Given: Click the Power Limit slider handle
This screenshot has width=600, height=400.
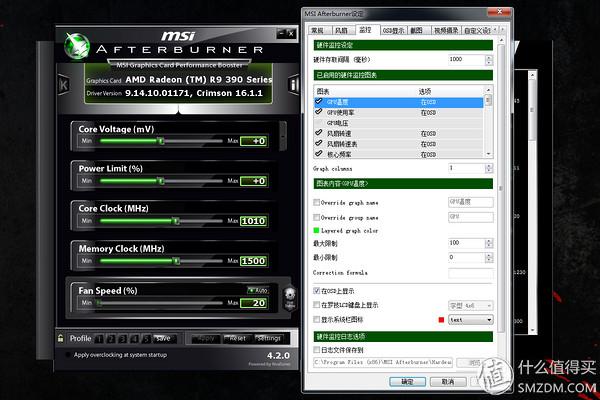Looking at the screenshot, I should (x=161, y=181).
